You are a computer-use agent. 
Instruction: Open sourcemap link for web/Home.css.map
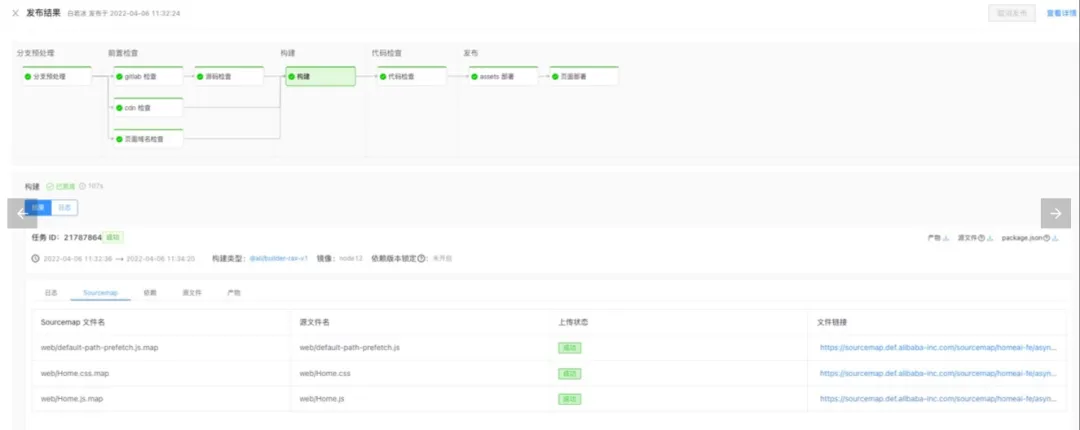click(x=937, y=373)
